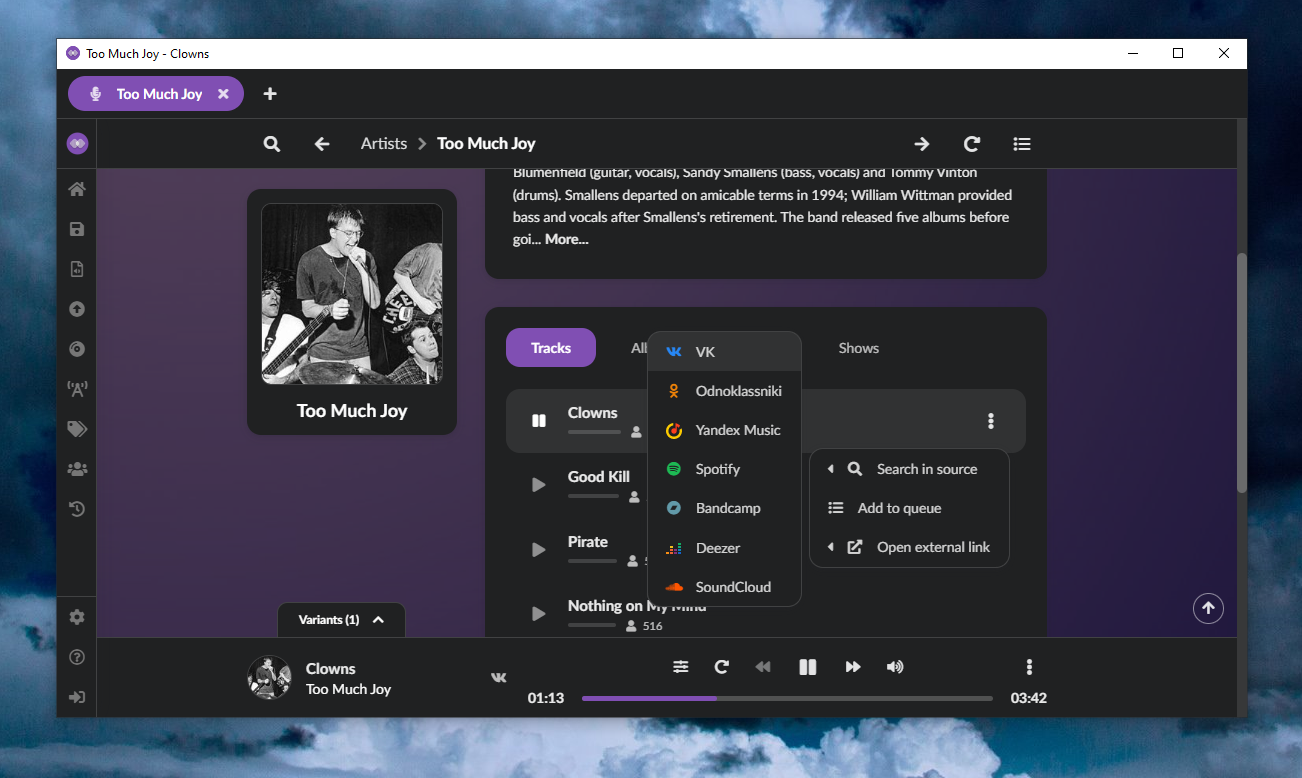Image resolution: width=1302 pixels, height=778 pixels.
Task: Click the upload arrow circle sidebar icon
Action: coord(77,309)
